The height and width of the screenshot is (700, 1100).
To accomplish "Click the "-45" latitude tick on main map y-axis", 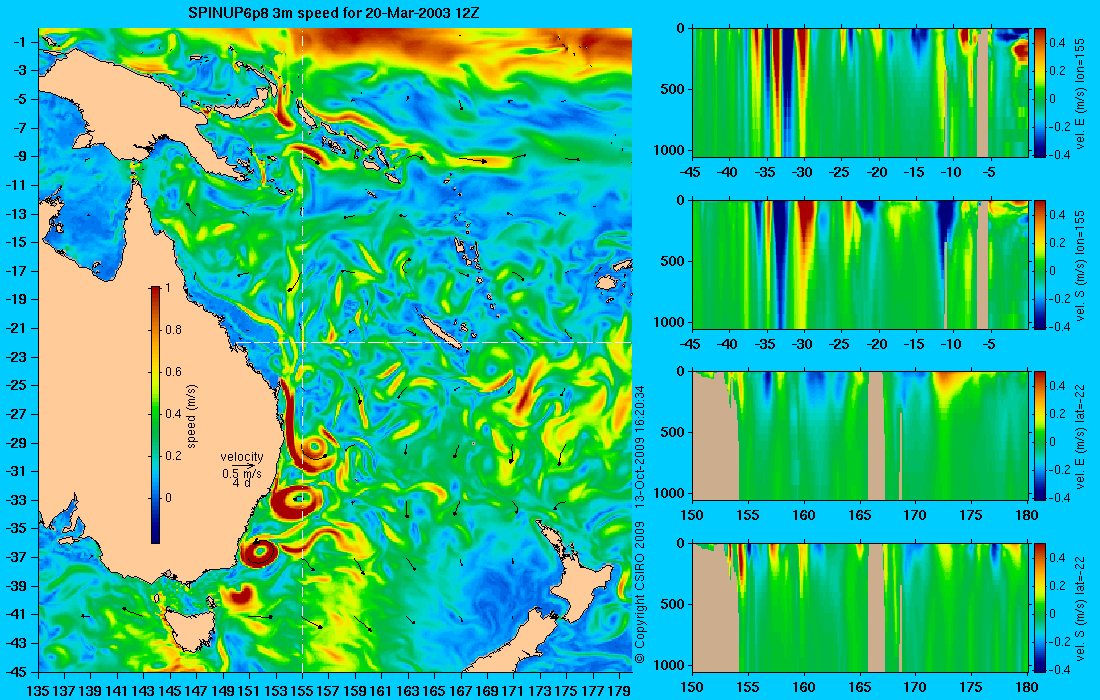I will point(15,671).
